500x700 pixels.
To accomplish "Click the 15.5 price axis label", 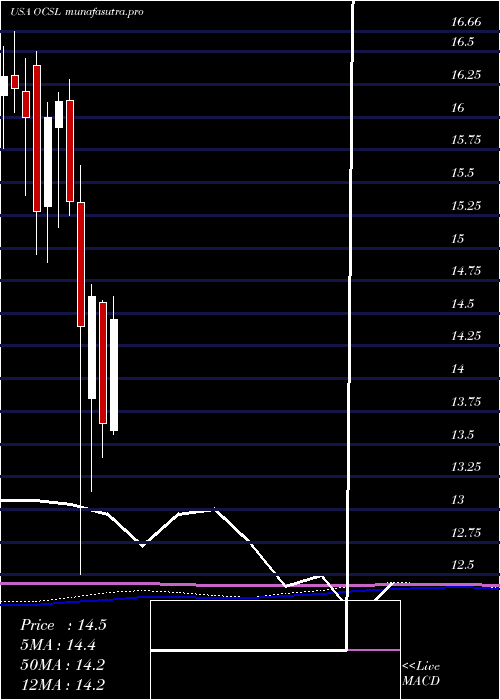I will (x=462, y=173).
